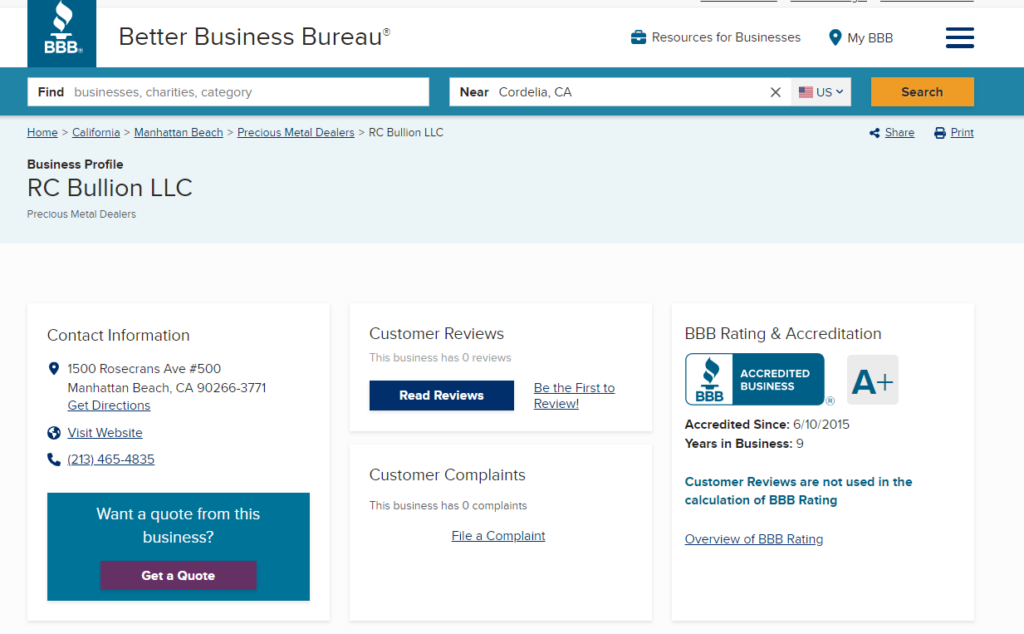Click the Print link
Image resolution: width=1024 pixels, height=634 pixels.
[962, 133]
